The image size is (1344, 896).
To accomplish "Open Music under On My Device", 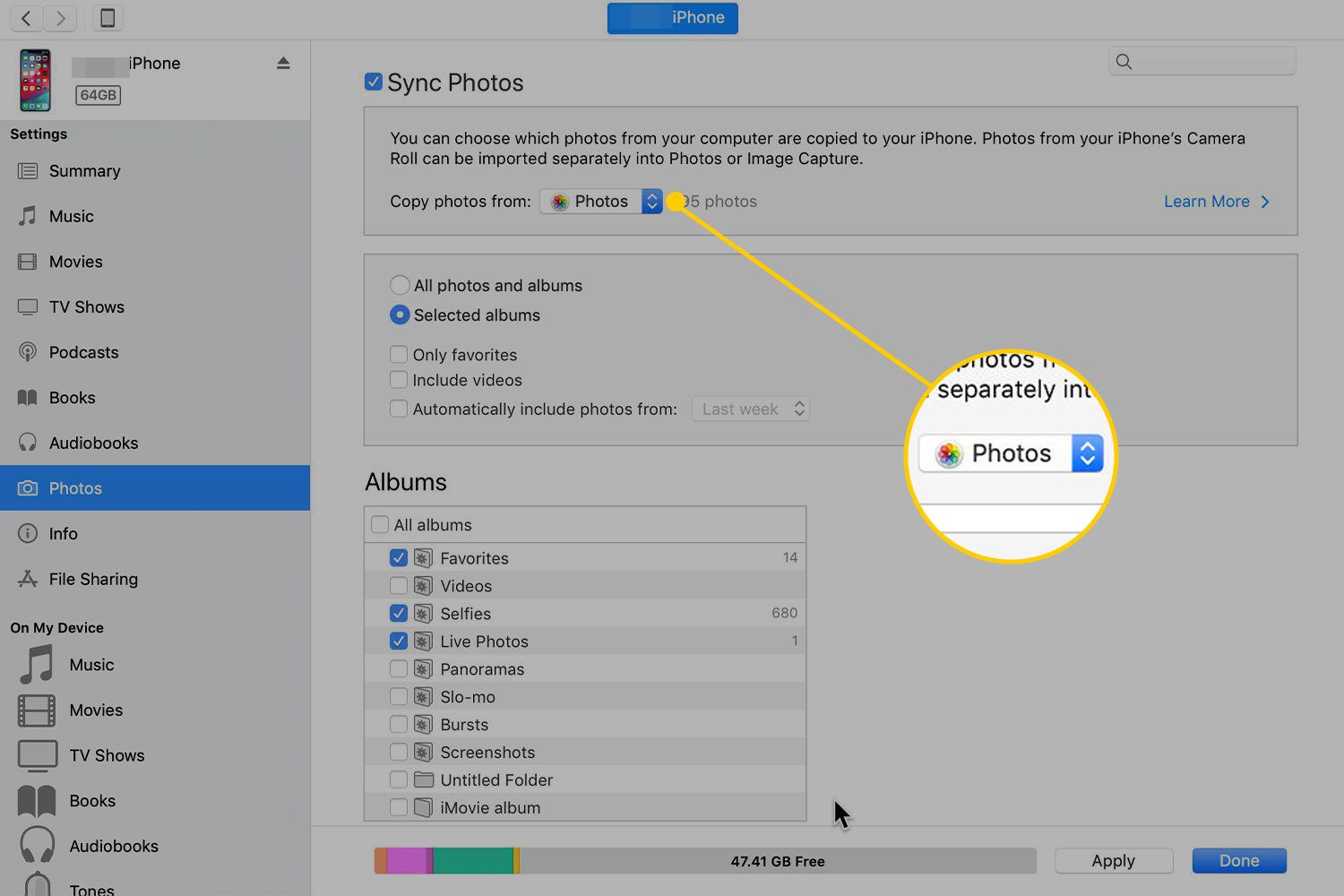I will pos(155,665).
